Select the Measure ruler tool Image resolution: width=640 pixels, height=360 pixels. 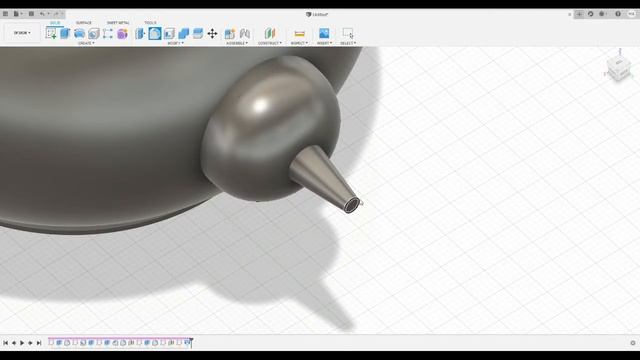[299, 33]
